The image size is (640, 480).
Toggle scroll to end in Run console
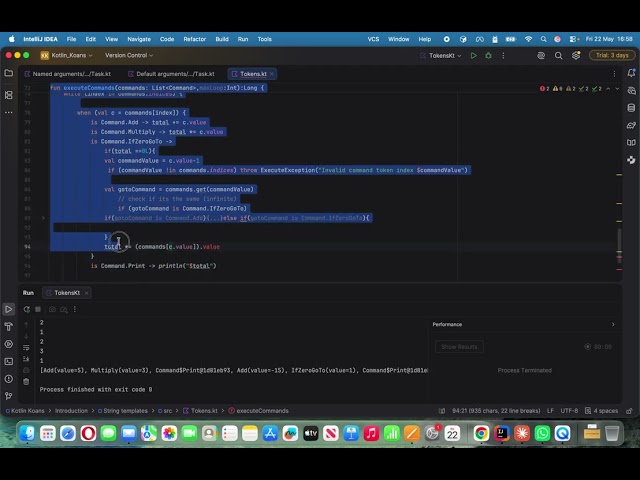tap(26, 359)
